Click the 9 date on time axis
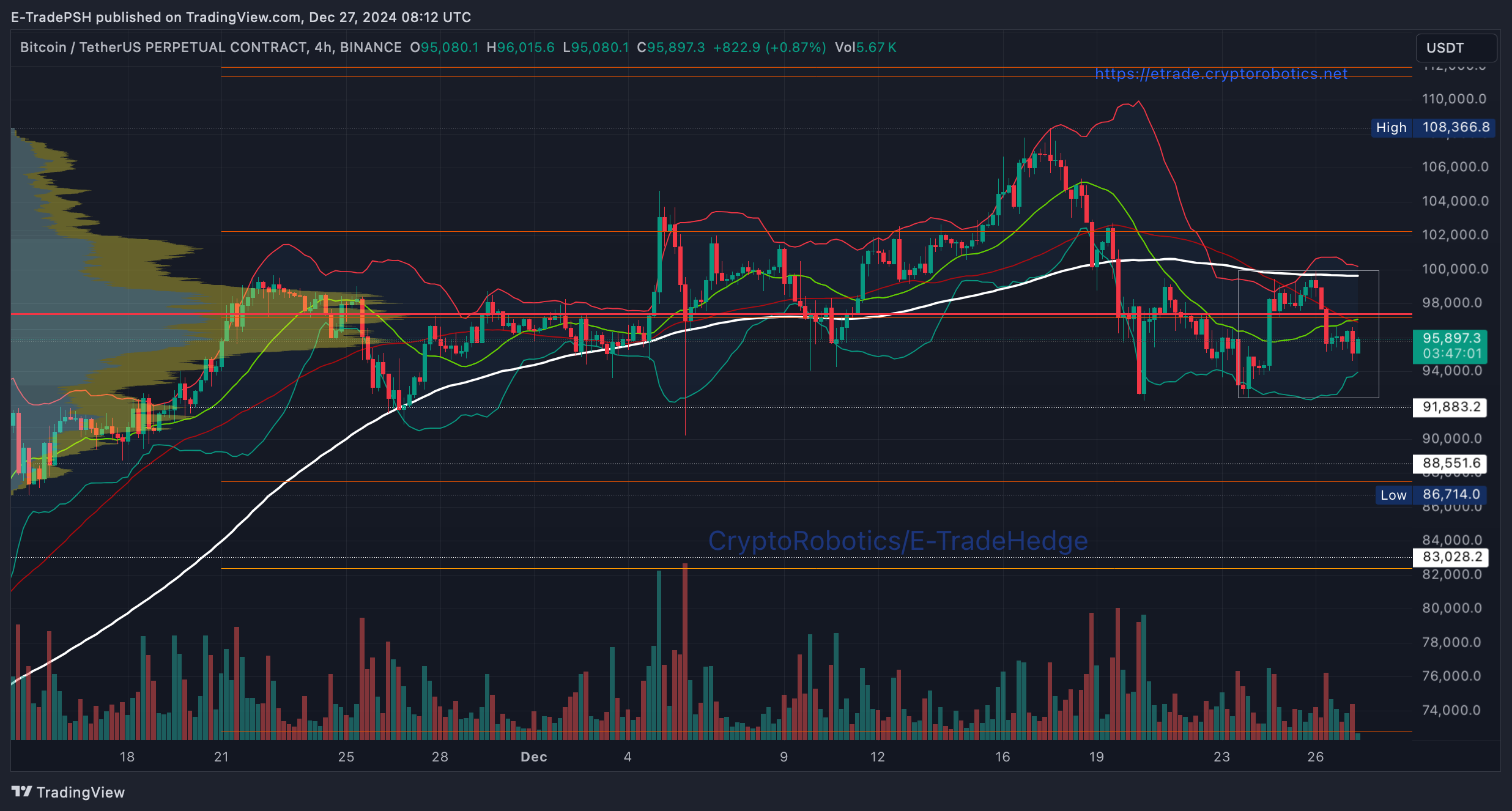Screen dimensions: 1512x811 coord(784,757)
